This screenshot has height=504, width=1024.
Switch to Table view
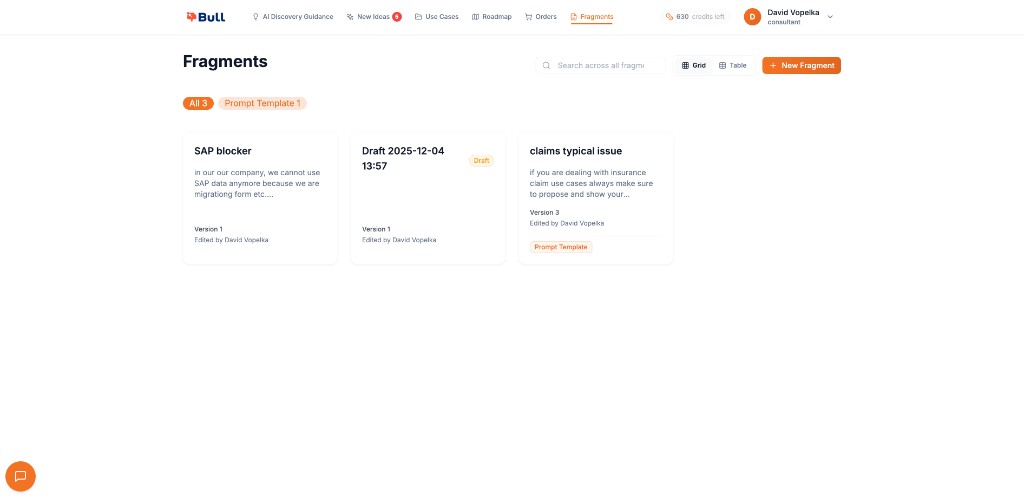(x=733, y=66)
